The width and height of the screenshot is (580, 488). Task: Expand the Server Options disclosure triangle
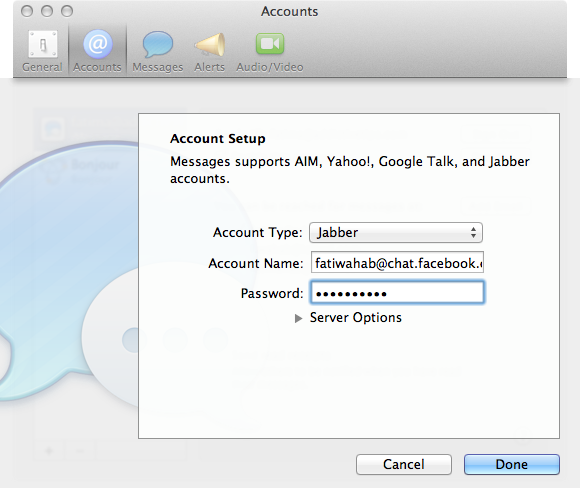tap(298, 318)
